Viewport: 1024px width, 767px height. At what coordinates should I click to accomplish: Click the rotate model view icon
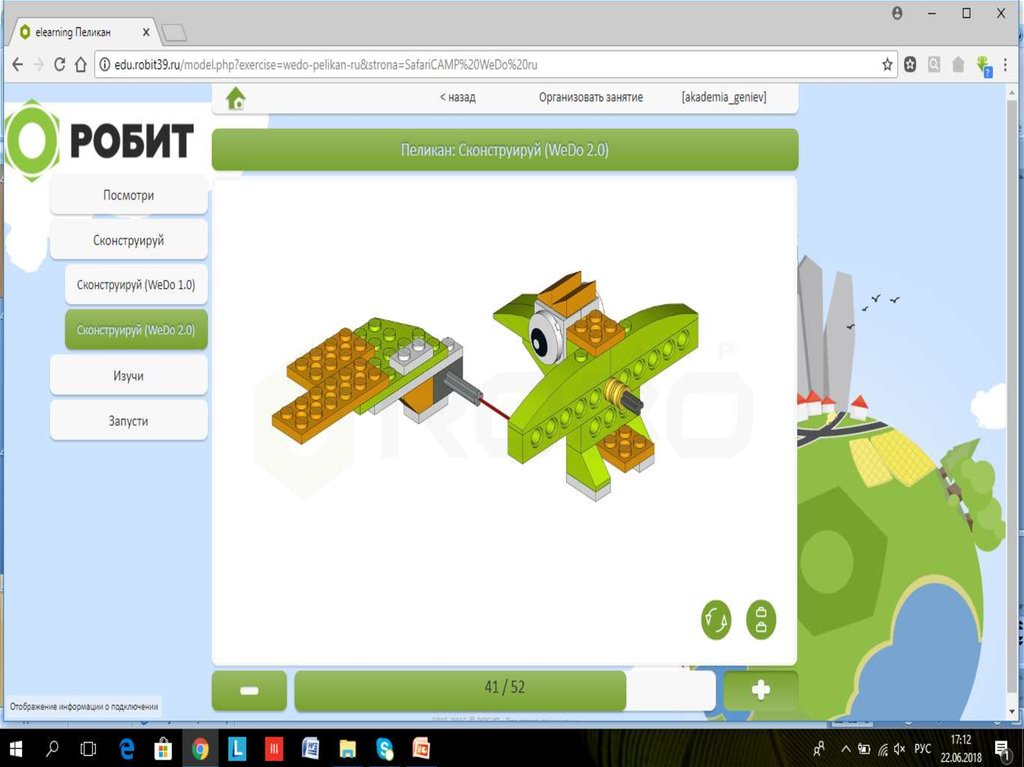click(716, 619)
